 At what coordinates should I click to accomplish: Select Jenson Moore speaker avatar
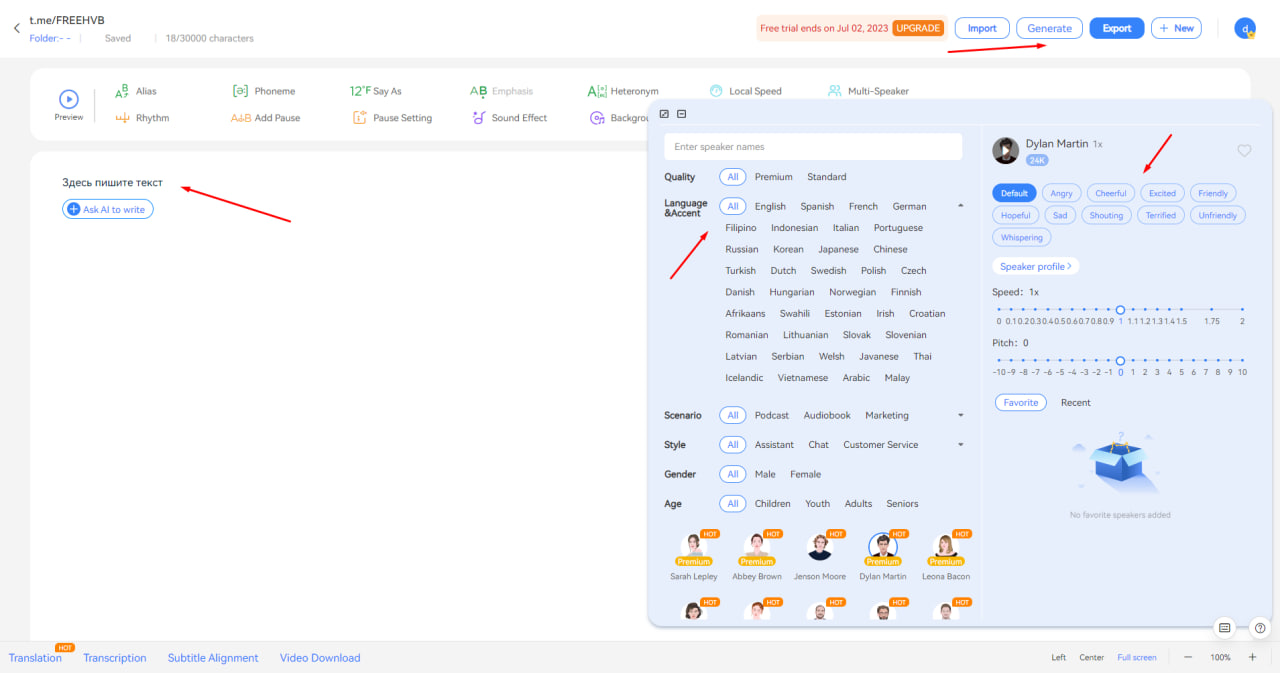click(x=820, y=546)
